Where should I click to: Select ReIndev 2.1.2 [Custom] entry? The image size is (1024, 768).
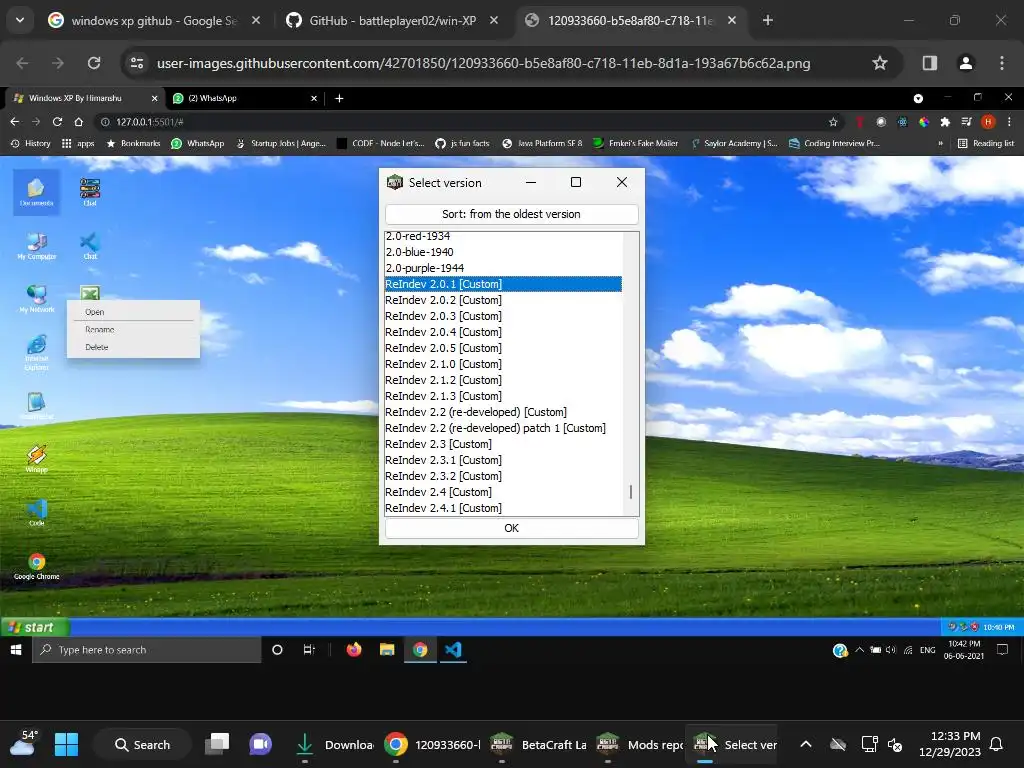(503, 380)
